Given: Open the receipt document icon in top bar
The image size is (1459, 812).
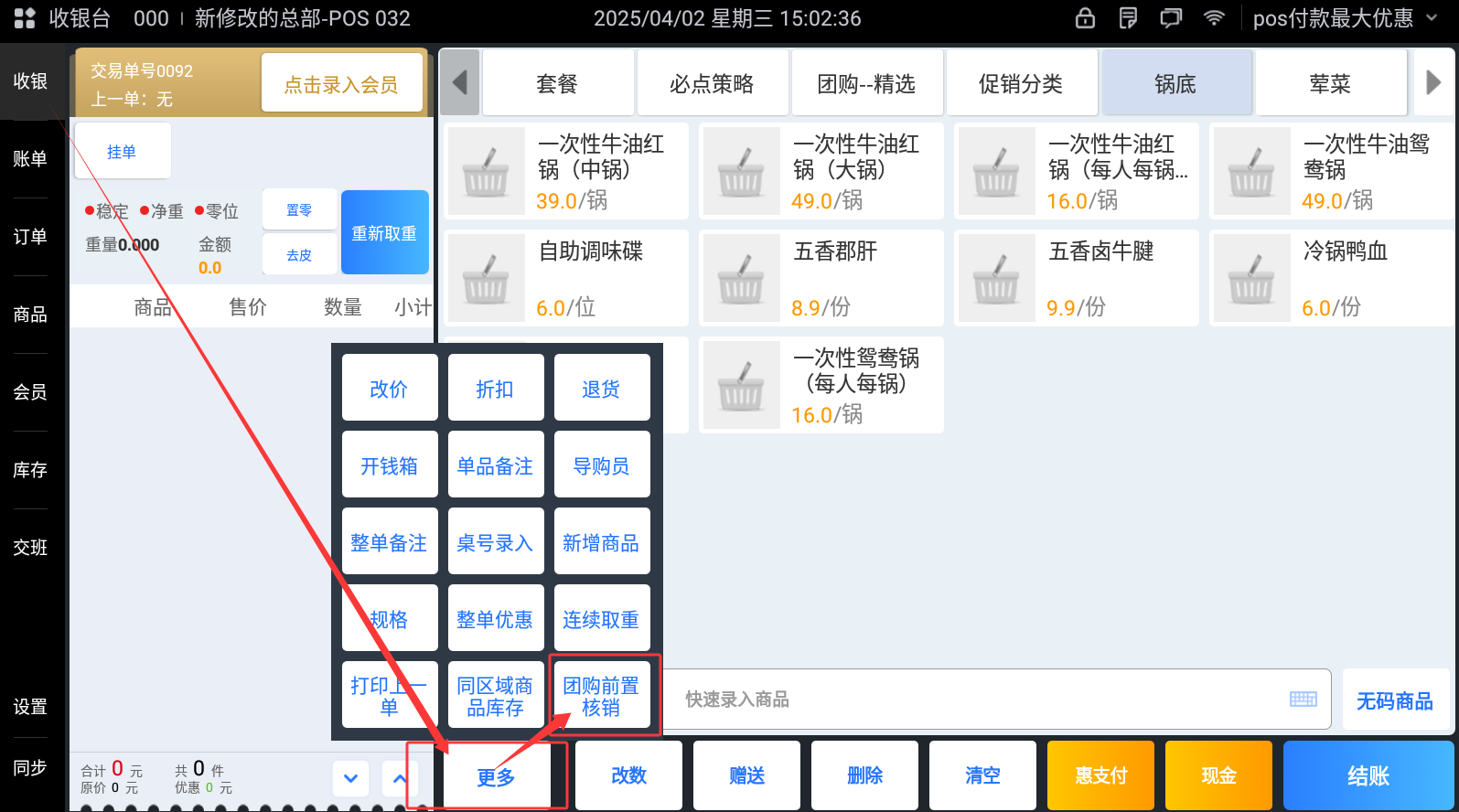Looking at the screenshot, I should pos(1128,18).
